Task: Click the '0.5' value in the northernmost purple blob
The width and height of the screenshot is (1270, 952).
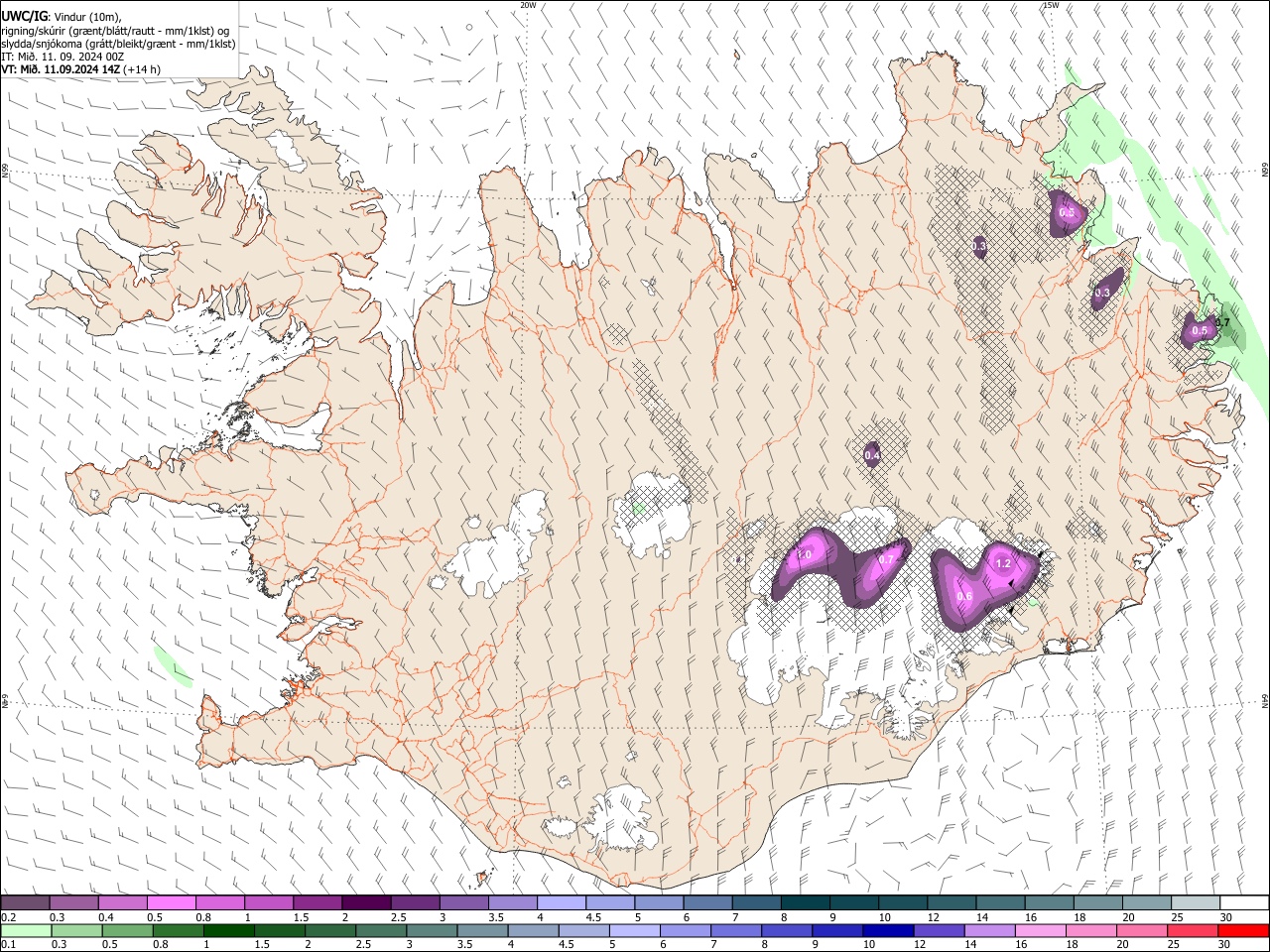Action: click(1067, 212)
